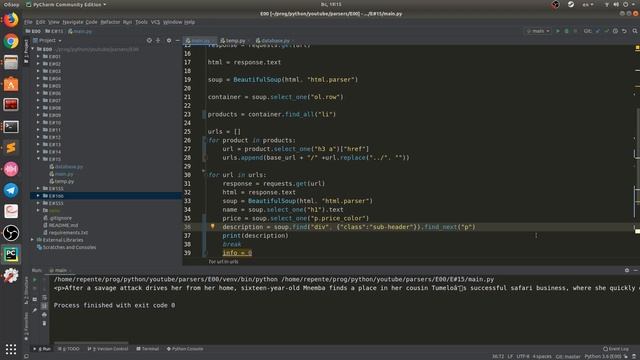
Task: Focus PyCharm icon in the dock
Action: click(x=11, y=254)
